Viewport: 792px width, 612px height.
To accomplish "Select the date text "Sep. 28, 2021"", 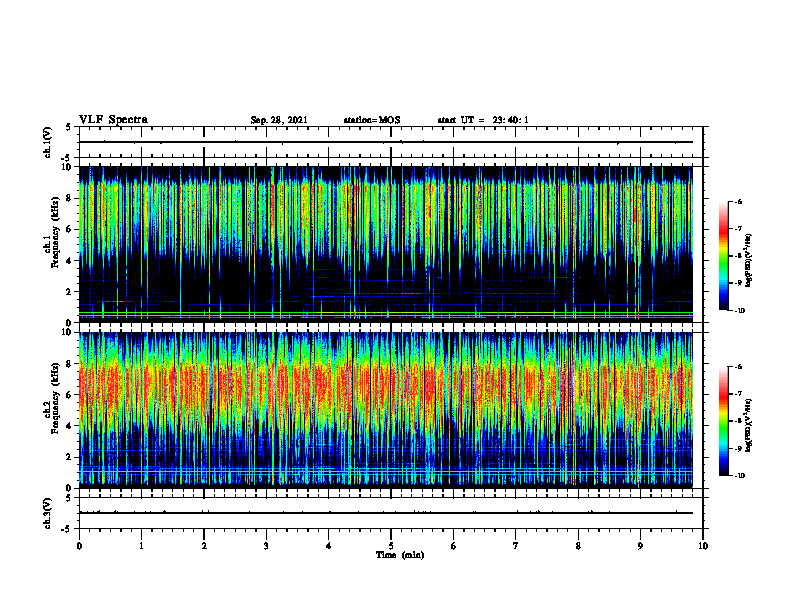I will [279, 120].
